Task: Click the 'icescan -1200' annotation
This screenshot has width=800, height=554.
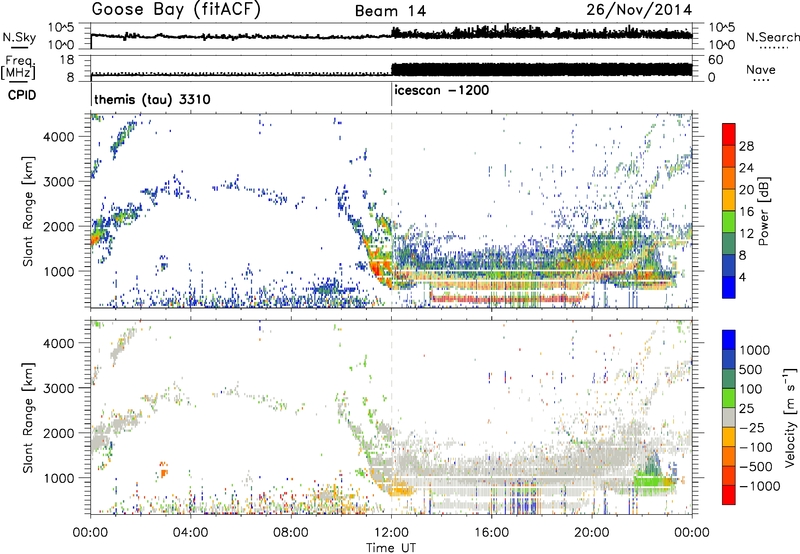Action: [x=442, y=90]
